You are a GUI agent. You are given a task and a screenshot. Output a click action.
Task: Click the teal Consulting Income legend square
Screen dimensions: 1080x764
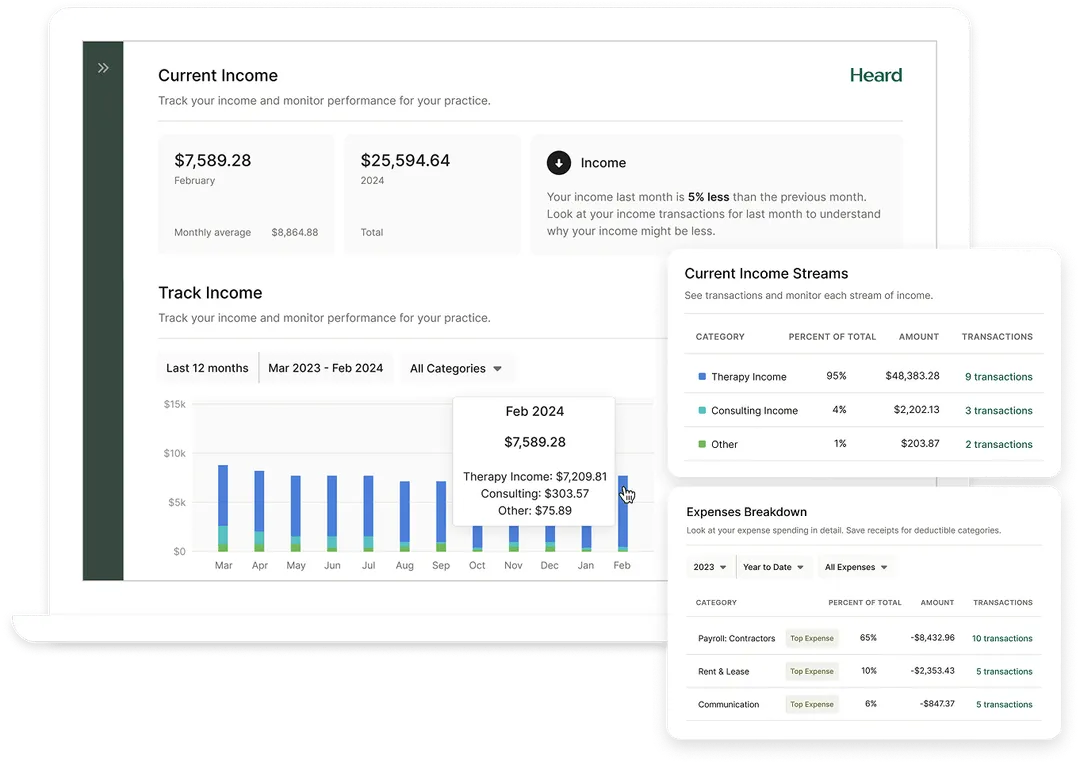pyautogui.click(x=702, y=411)
